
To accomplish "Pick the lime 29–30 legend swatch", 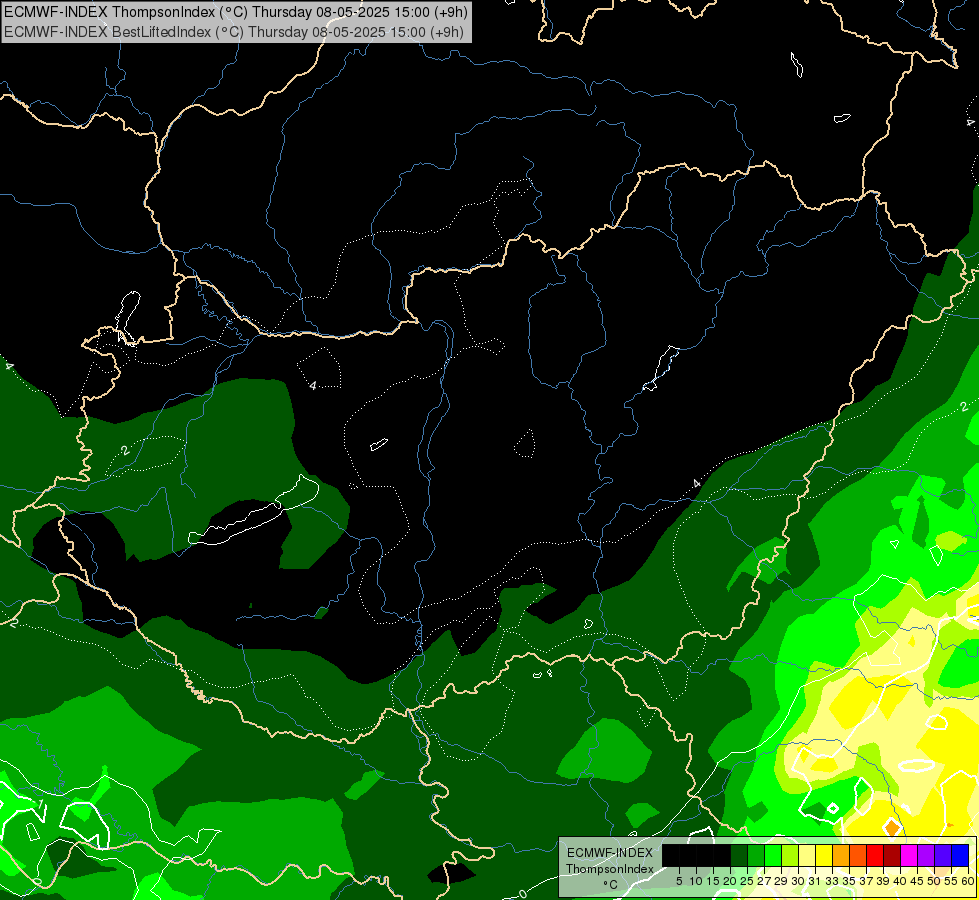I will (x=790, y=855).
